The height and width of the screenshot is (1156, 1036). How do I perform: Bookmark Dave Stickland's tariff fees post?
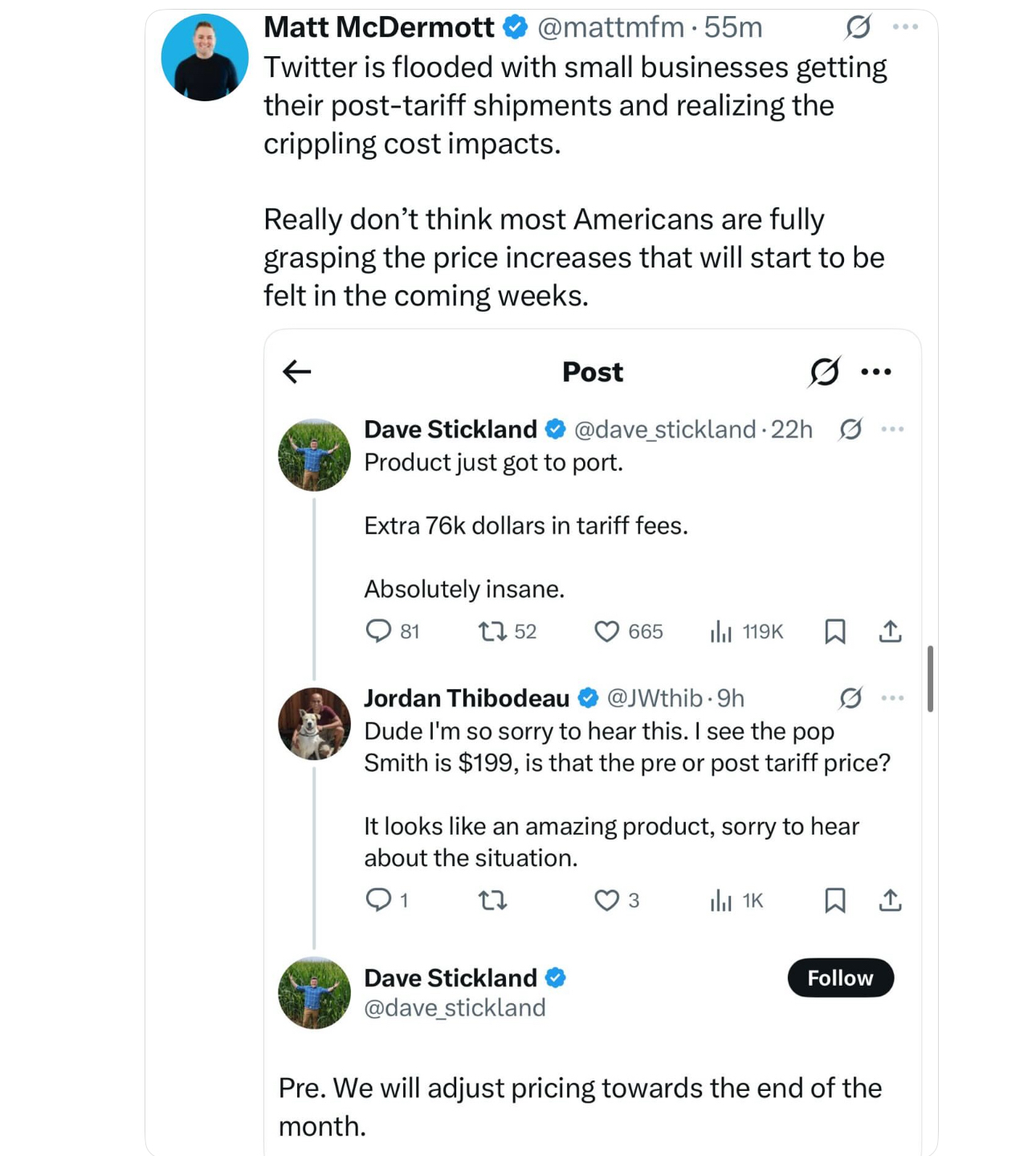[x=834, y=631]
